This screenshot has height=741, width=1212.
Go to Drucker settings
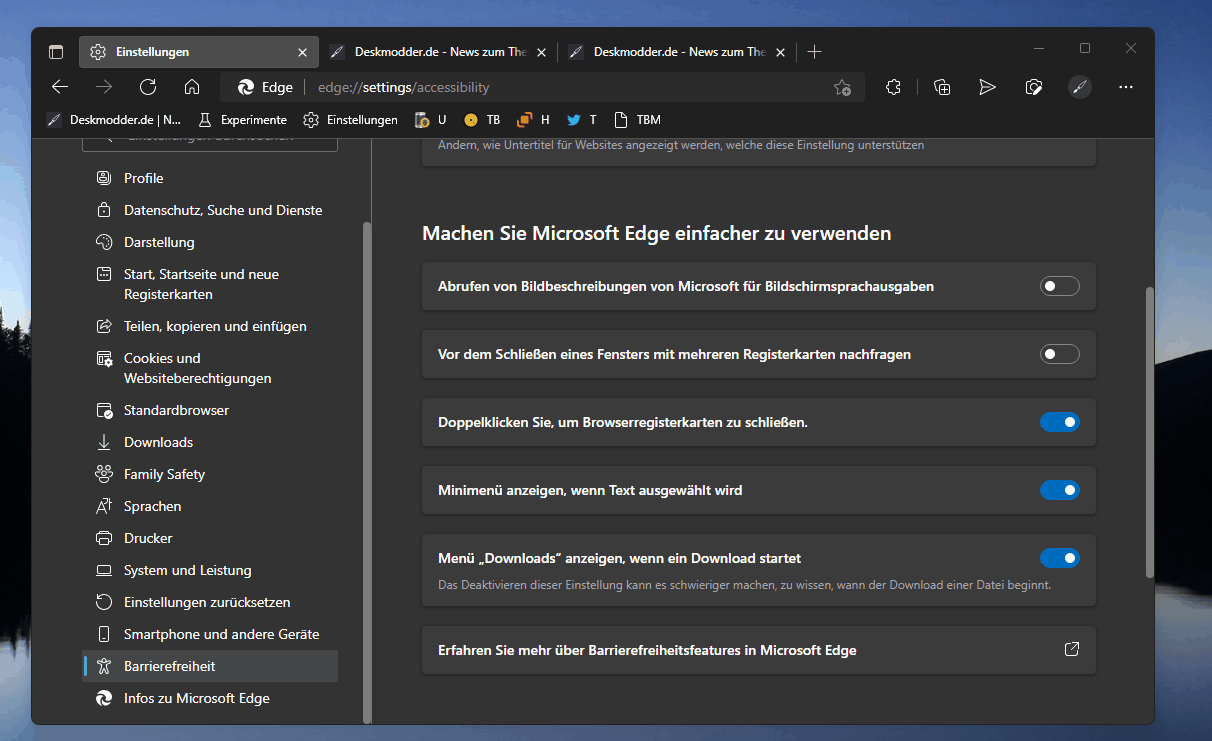[210, 538]
